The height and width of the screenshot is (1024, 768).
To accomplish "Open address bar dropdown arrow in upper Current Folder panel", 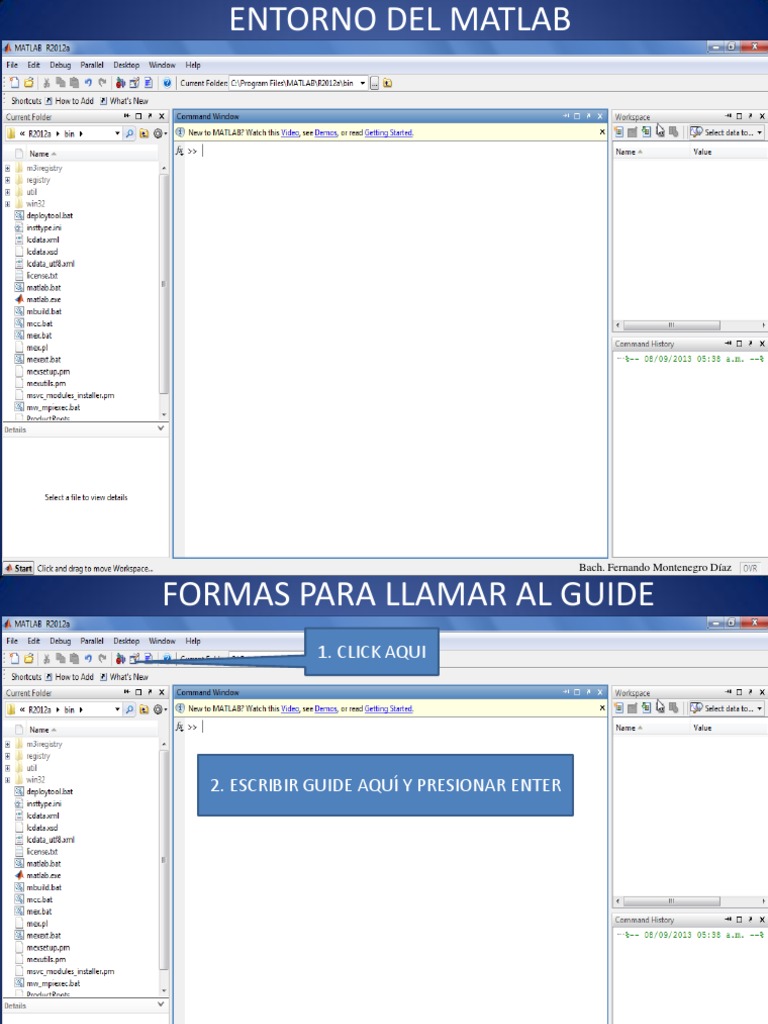I will (118, 133).
